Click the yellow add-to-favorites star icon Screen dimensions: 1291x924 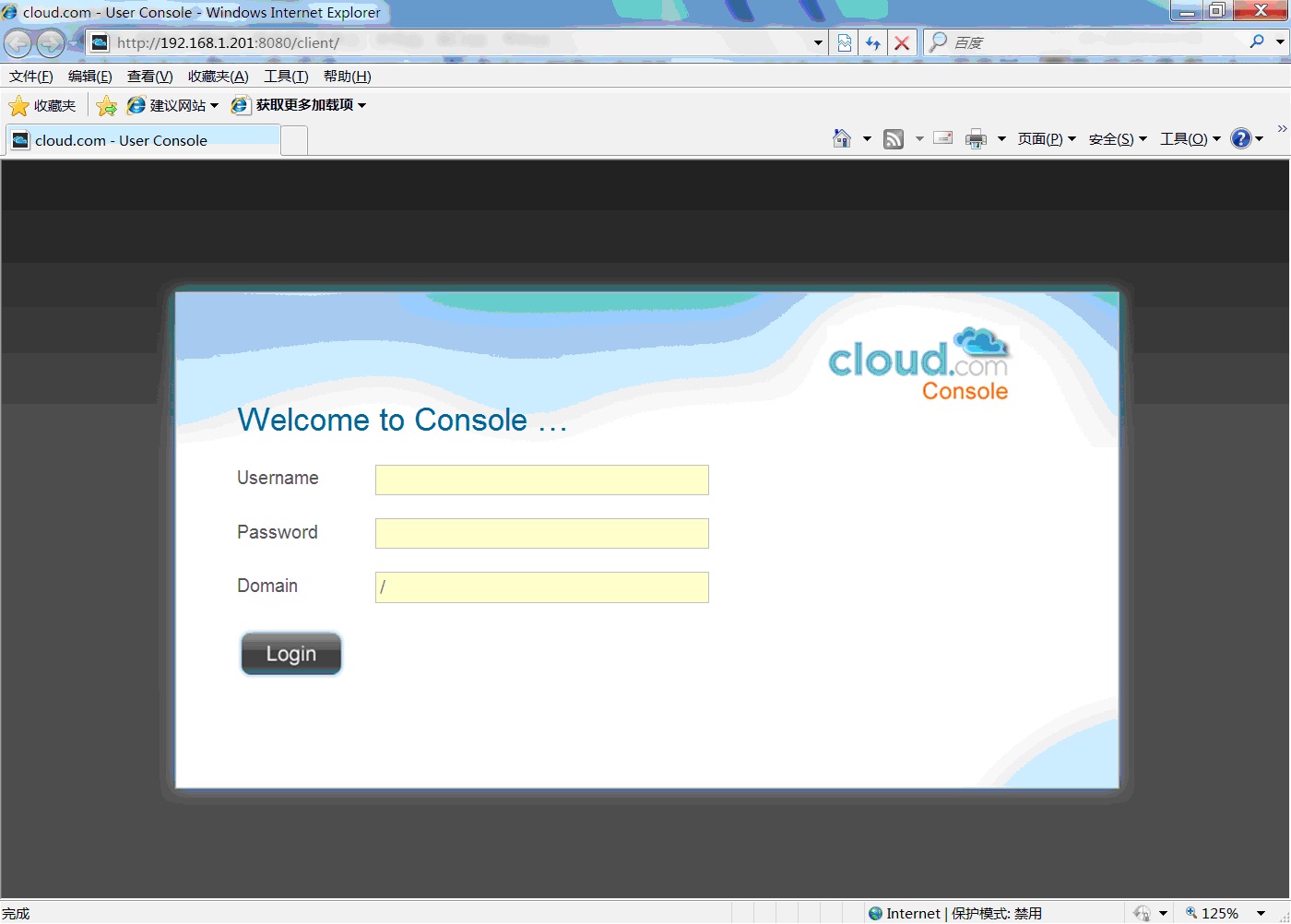pos(106,105)
